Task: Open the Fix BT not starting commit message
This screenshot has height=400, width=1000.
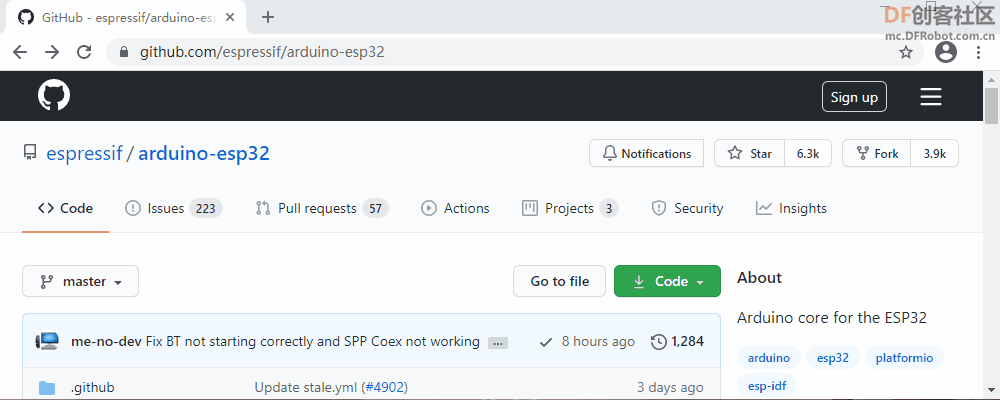Action: [x=312, y=341]
